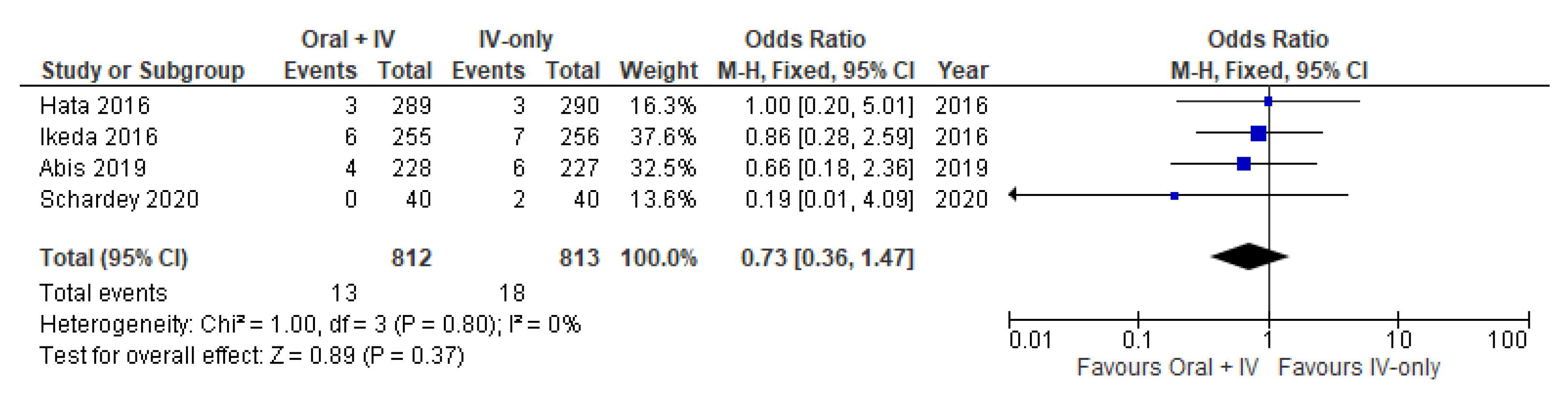Click the 0.01 axis tick label

[x=1030, y=340]
